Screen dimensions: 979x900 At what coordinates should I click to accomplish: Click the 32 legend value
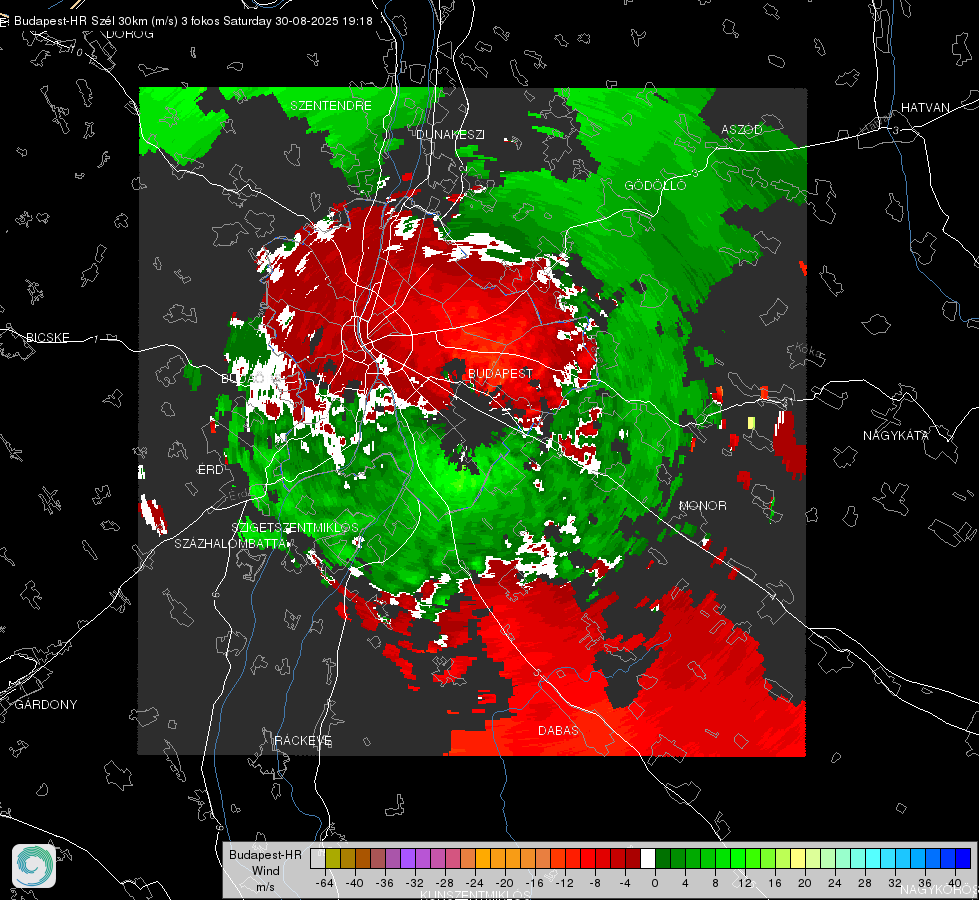895,883
